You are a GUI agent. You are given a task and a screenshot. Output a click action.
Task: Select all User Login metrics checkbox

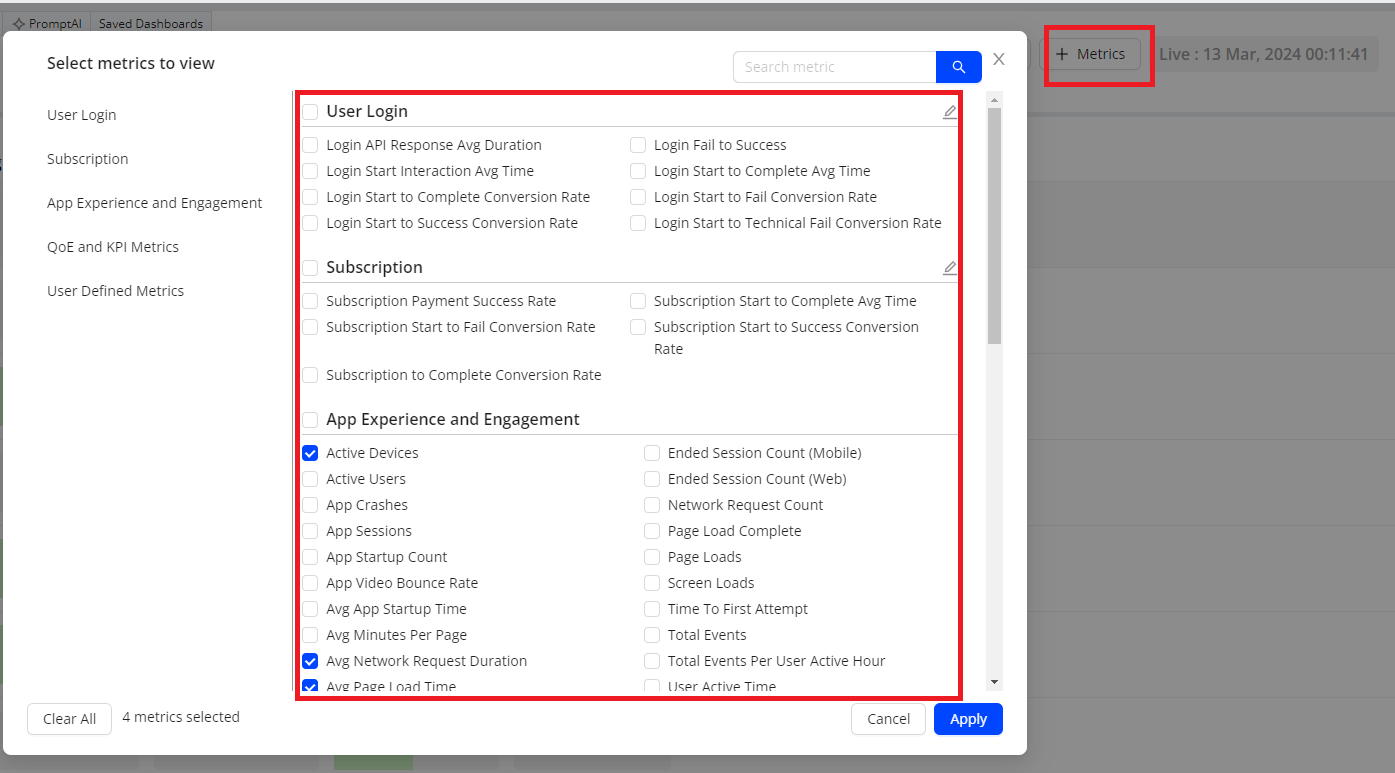pyautogui.click(x=310, y=112)
